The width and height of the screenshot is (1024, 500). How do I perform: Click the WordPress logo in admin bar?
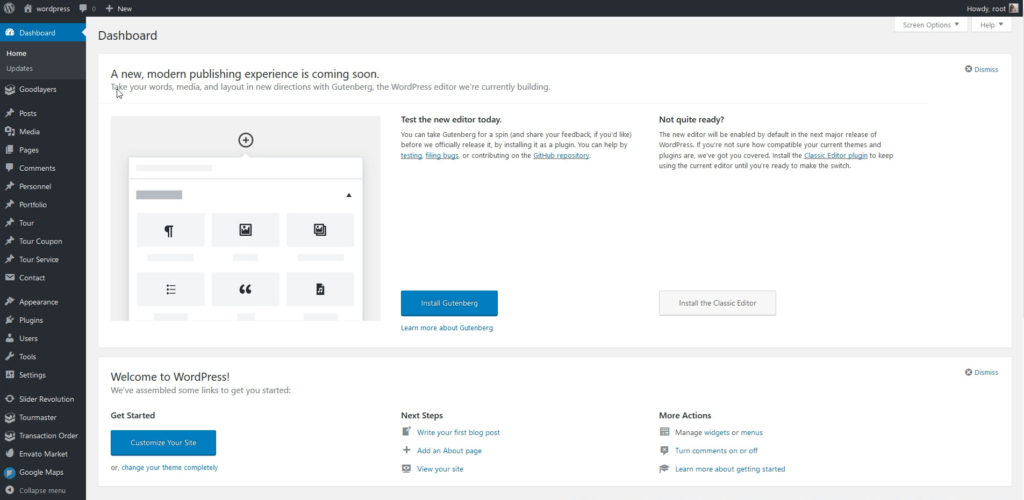[9, 8]
